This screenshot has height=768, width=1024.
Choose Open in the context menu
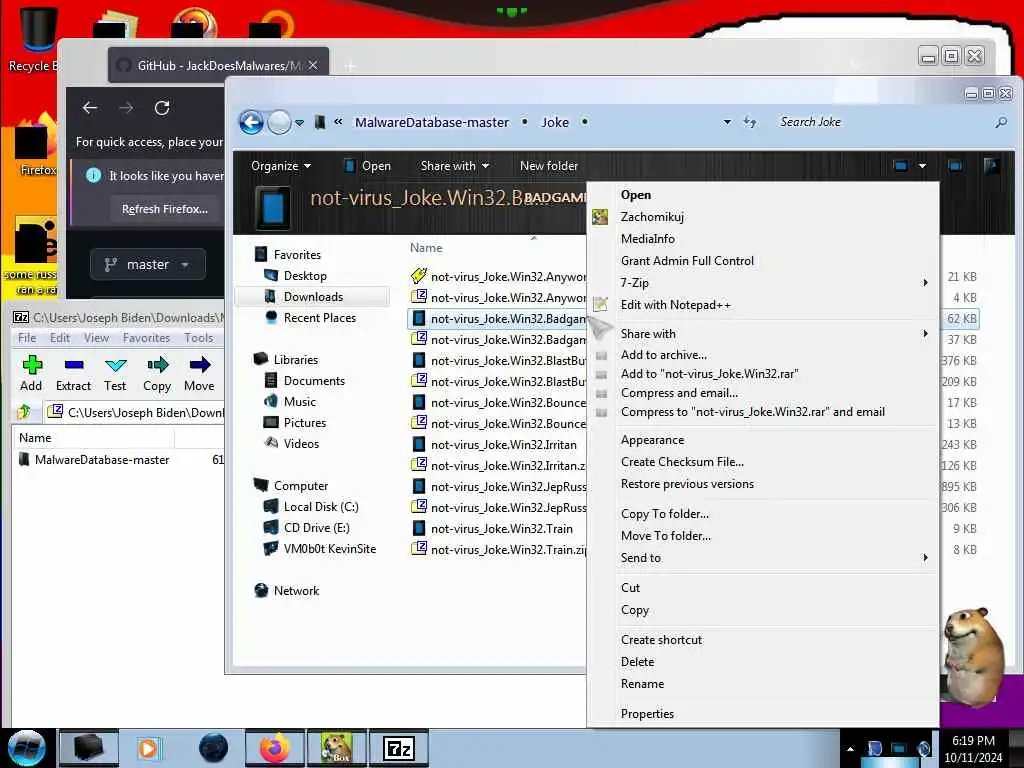[635, 195]
